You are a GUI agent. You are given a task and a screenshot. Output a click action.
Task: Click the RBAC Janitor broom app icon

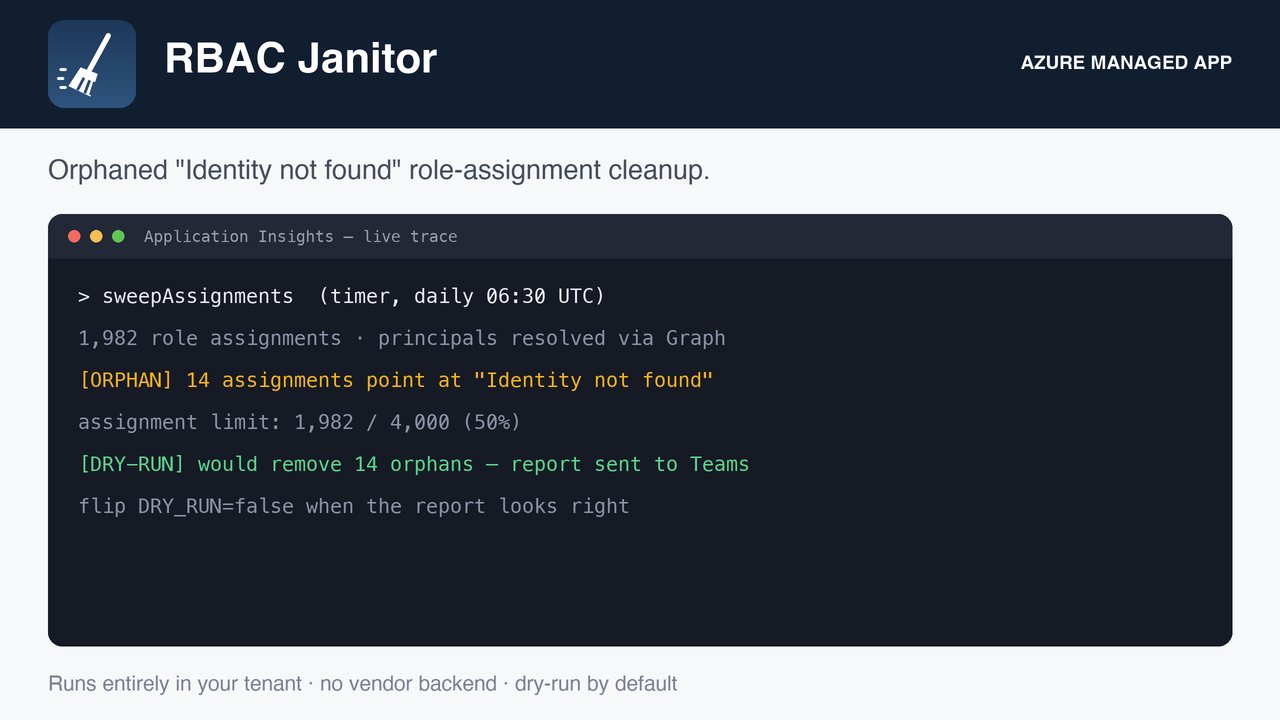click(92, 64)
